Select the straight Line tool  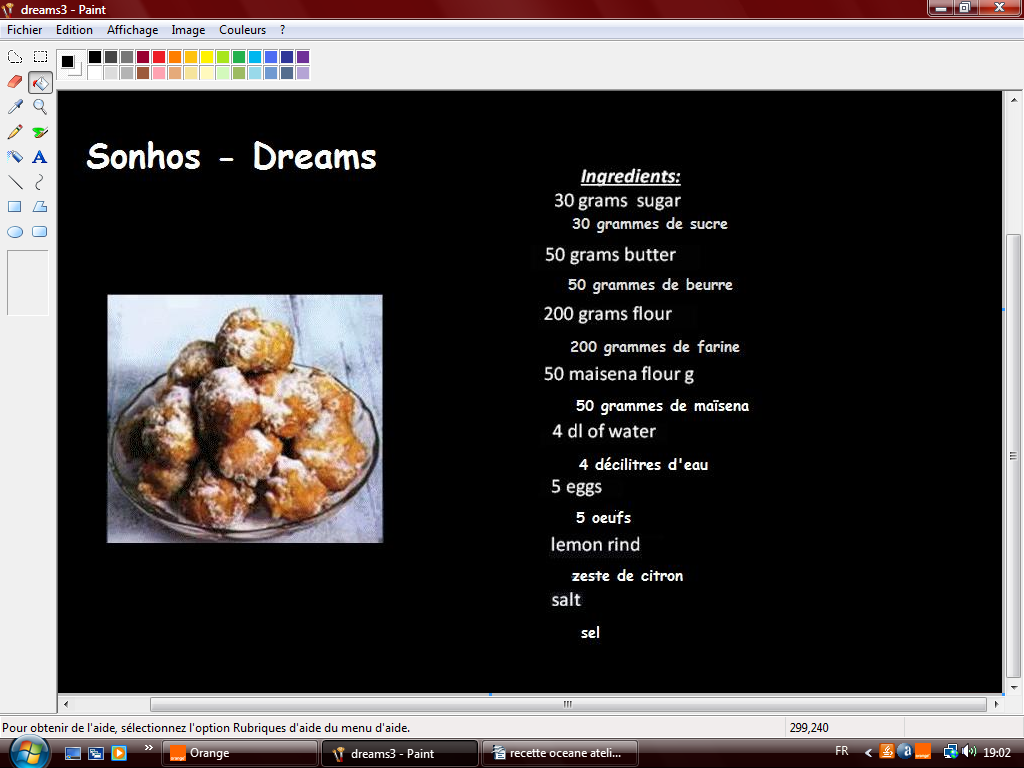pyautogui.click(x=15, y=182)
